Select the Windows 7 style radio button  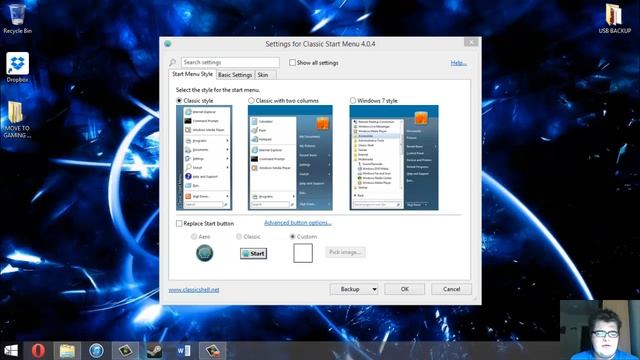click(353, 100)
